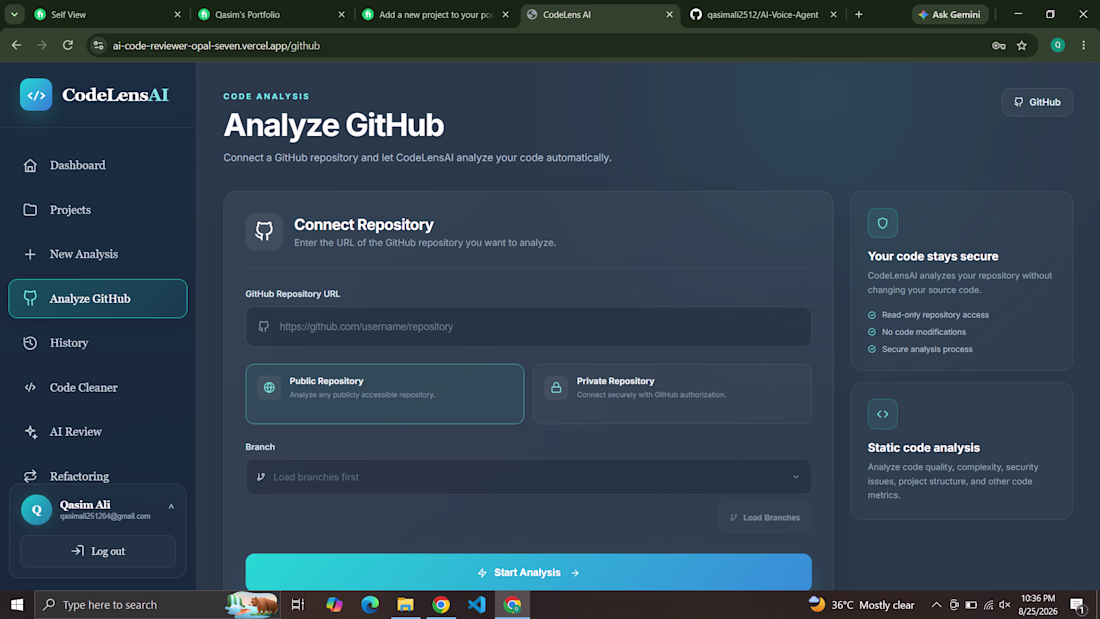Image resolution: width=1100 pixels, height=619 pixels.
Task: Click the 'No code modifications' text
Action: click(x=924, y=332)
